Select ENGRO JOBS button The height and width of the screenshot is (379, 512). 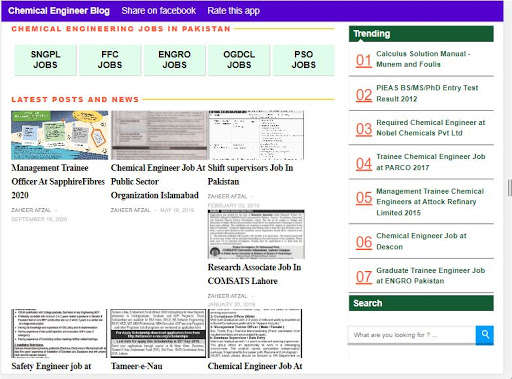point(174,60)
